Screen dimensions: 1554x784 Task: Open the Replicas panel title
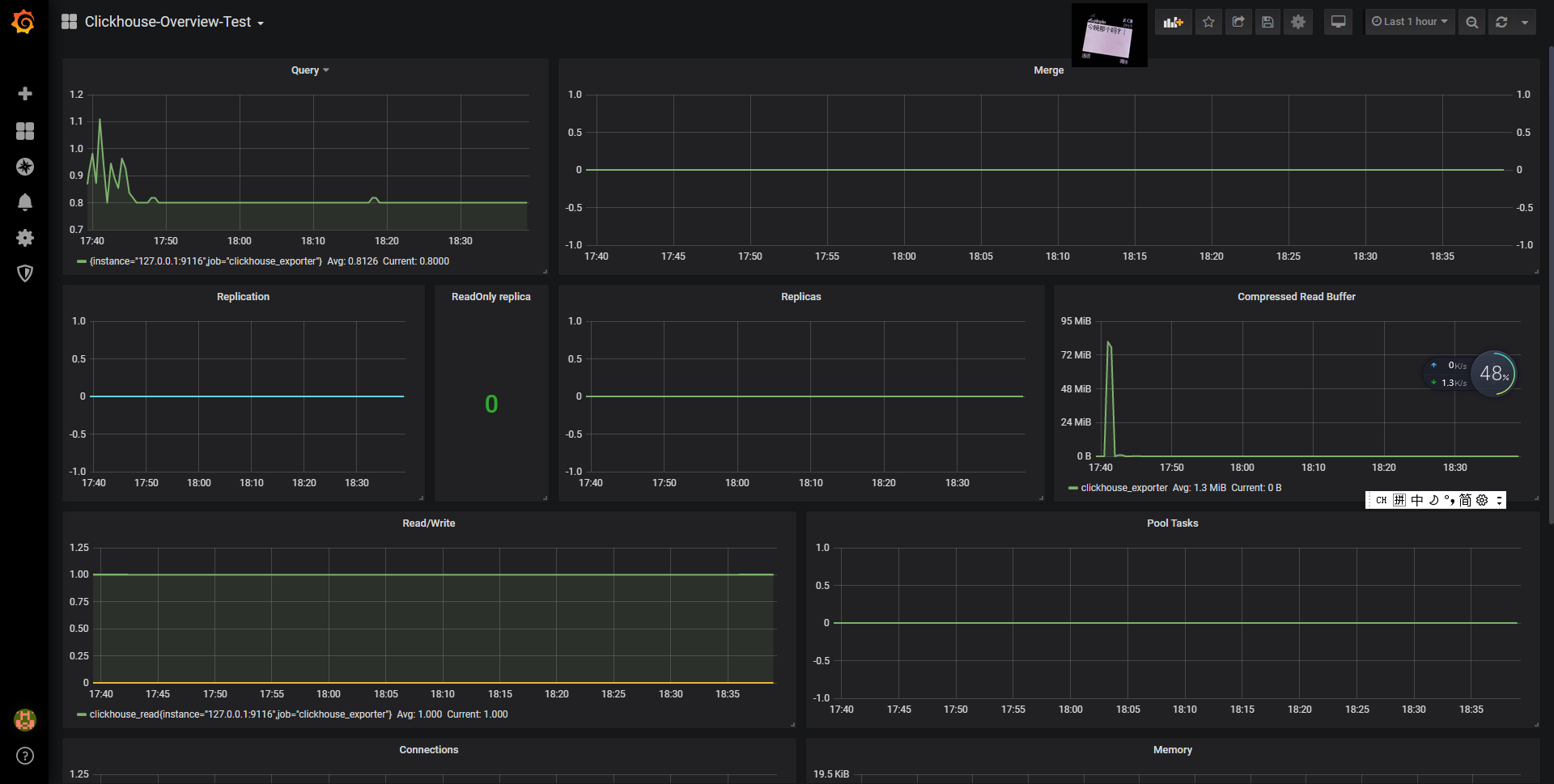[801, 297]
